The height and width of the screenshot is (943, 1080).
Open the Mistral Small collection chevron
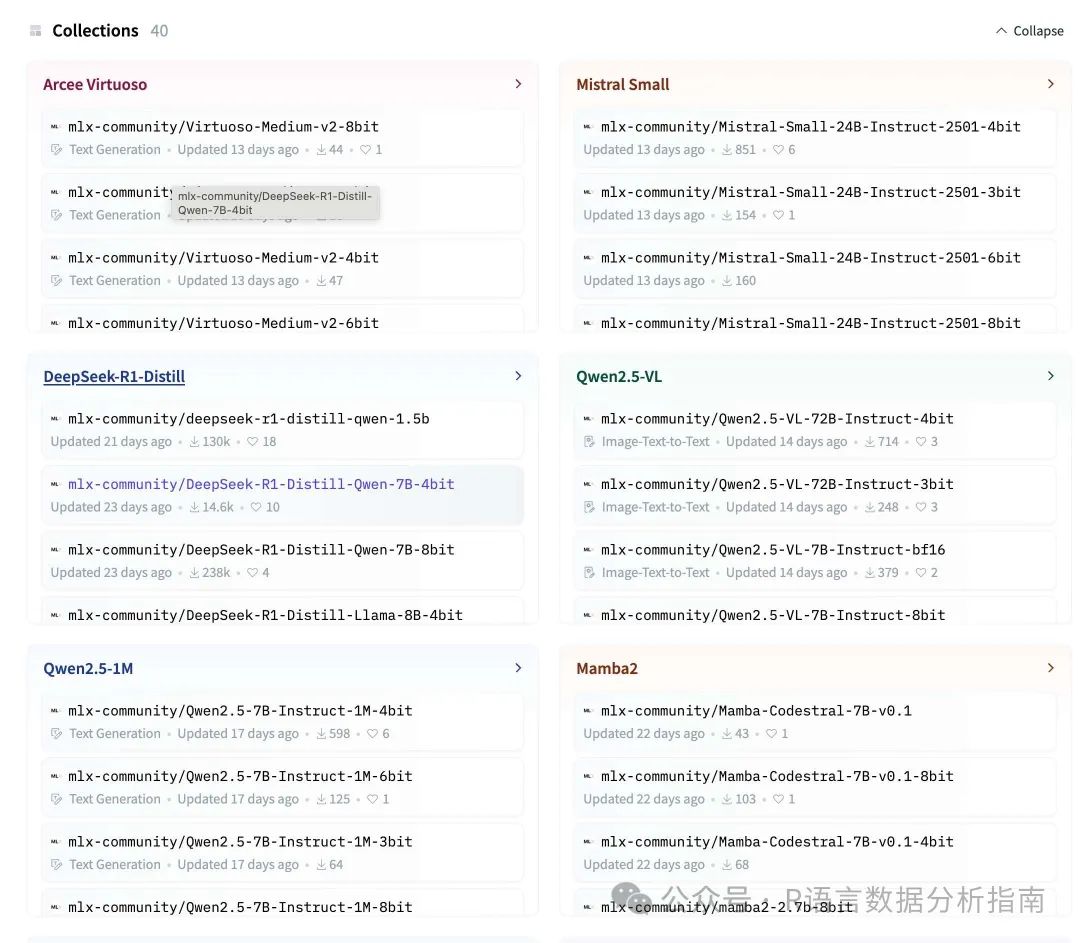click(1050, 84)
